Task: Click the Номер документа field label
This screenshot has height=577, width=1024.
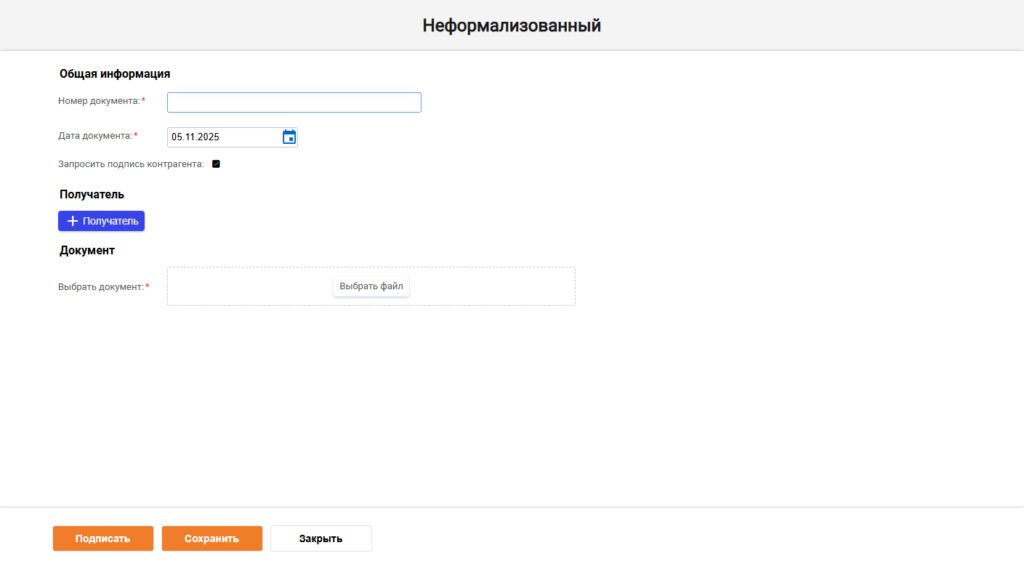Action: coord(99,101)
